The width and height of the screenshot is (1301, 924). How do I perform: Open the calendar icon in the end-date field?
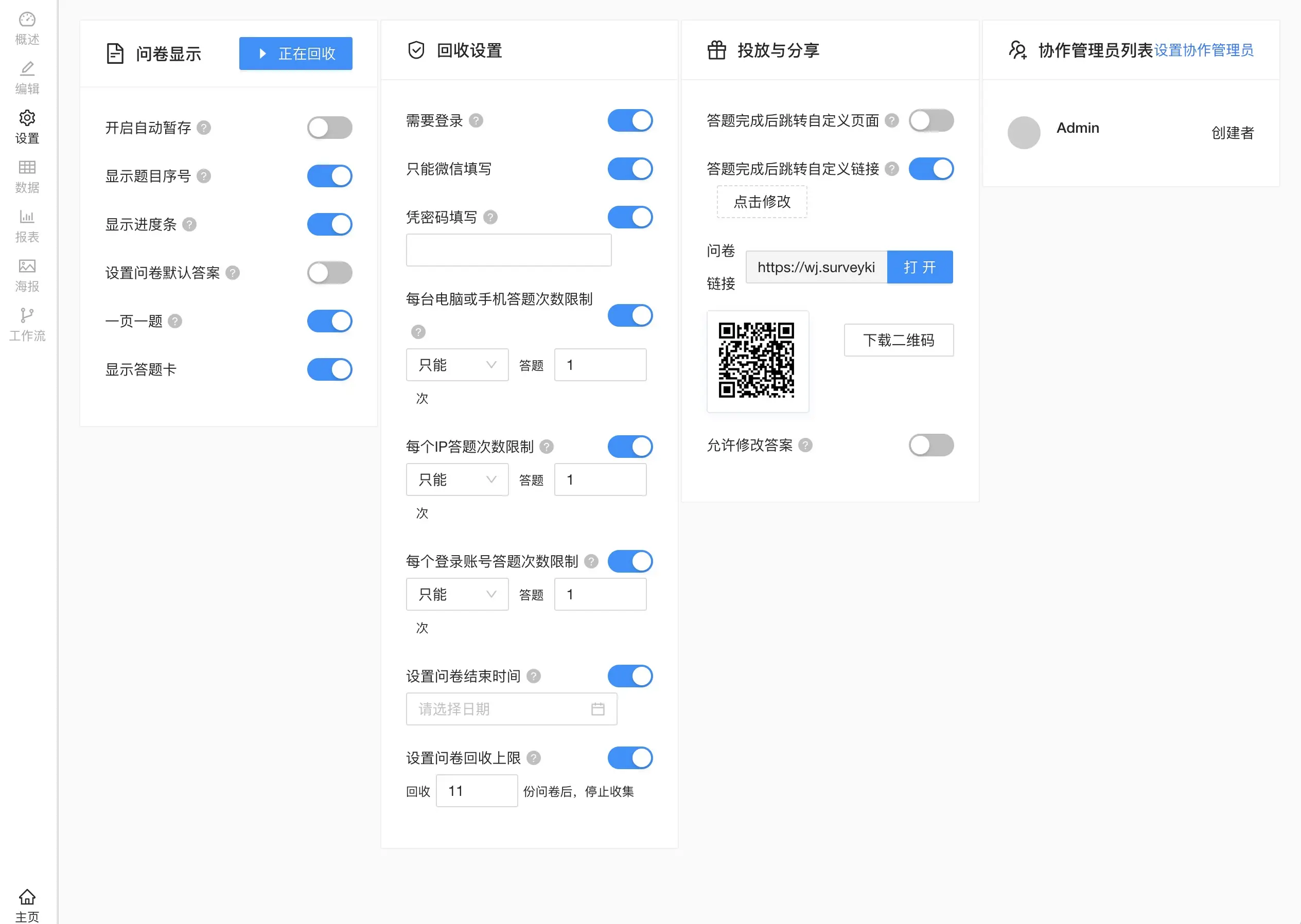[x=597, y=708]
